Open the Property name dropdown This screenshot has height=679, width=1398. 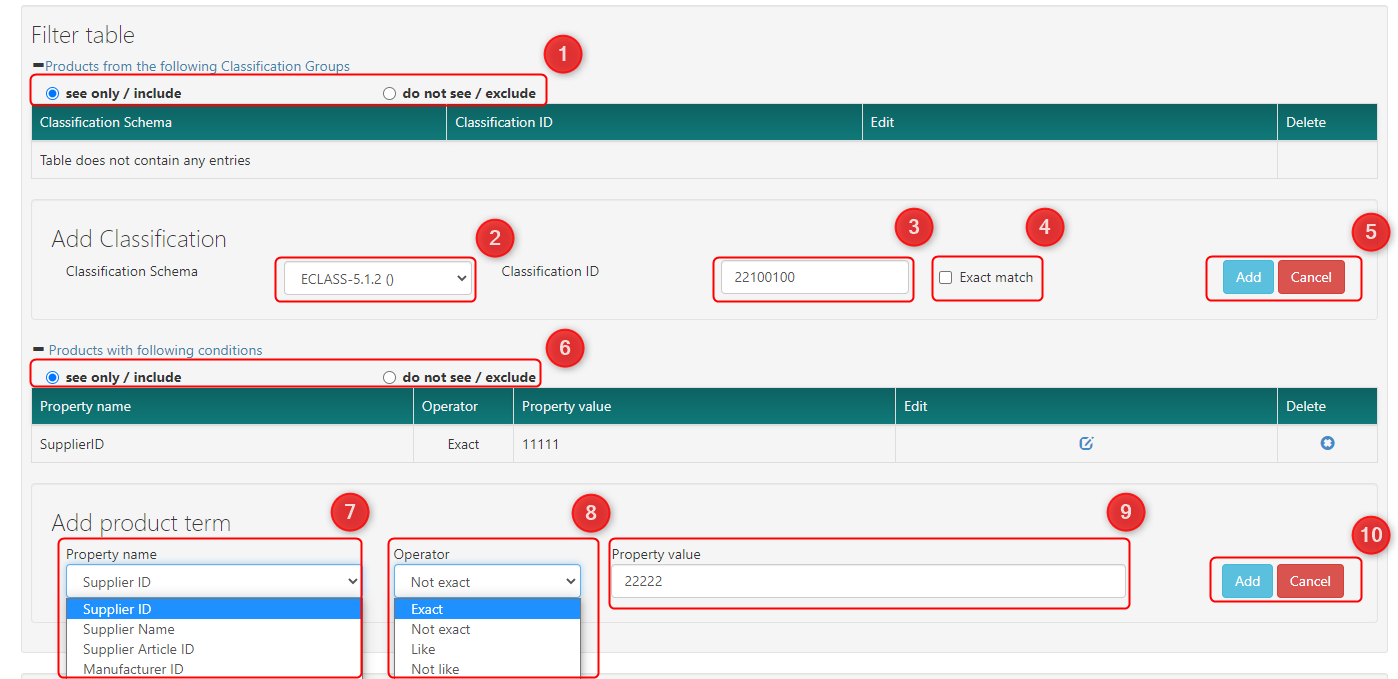tap(212, 582)
